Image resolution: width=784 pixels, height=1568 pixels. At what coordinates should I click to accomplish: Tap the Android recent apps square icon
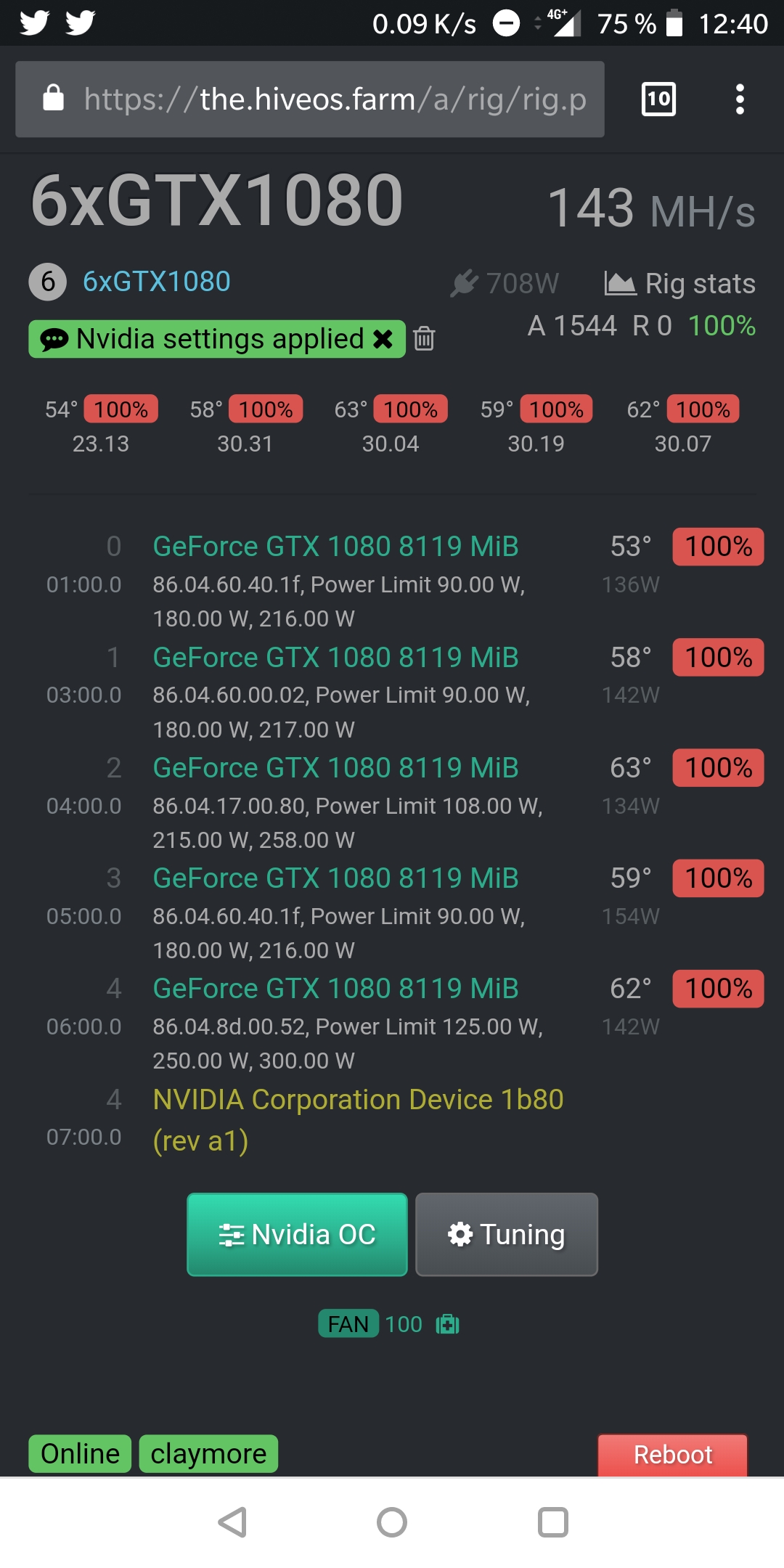pyautogui.click(x=552, y=1522)
